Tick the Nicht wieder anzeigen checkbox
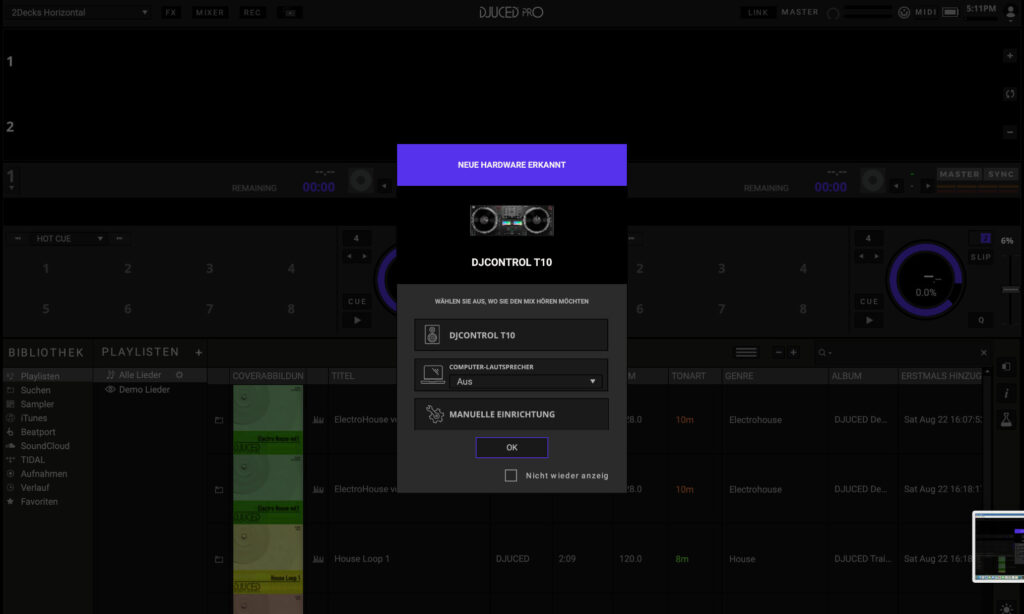 tap(511, 476)
